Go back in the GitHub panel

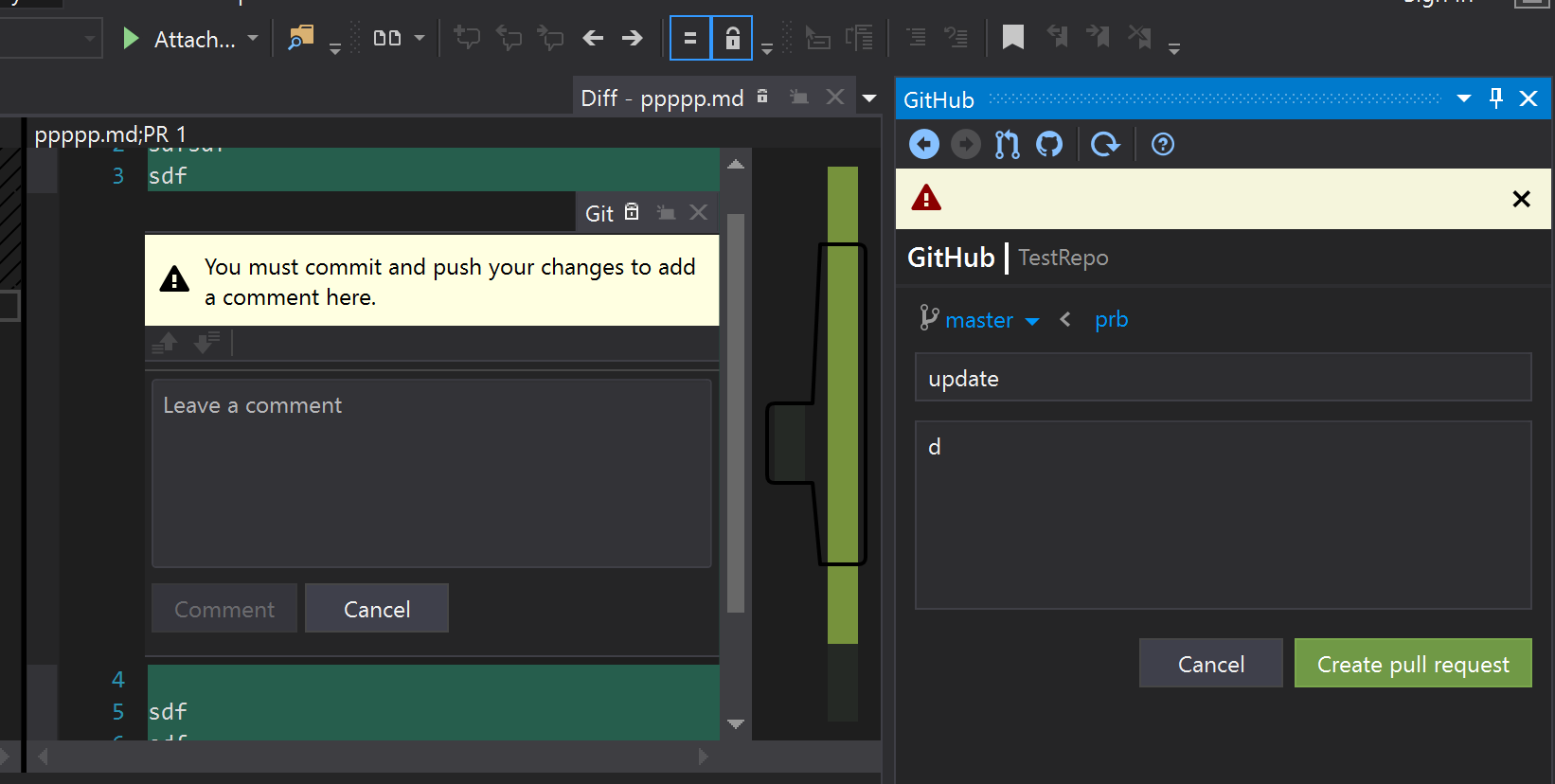point(924,144)
